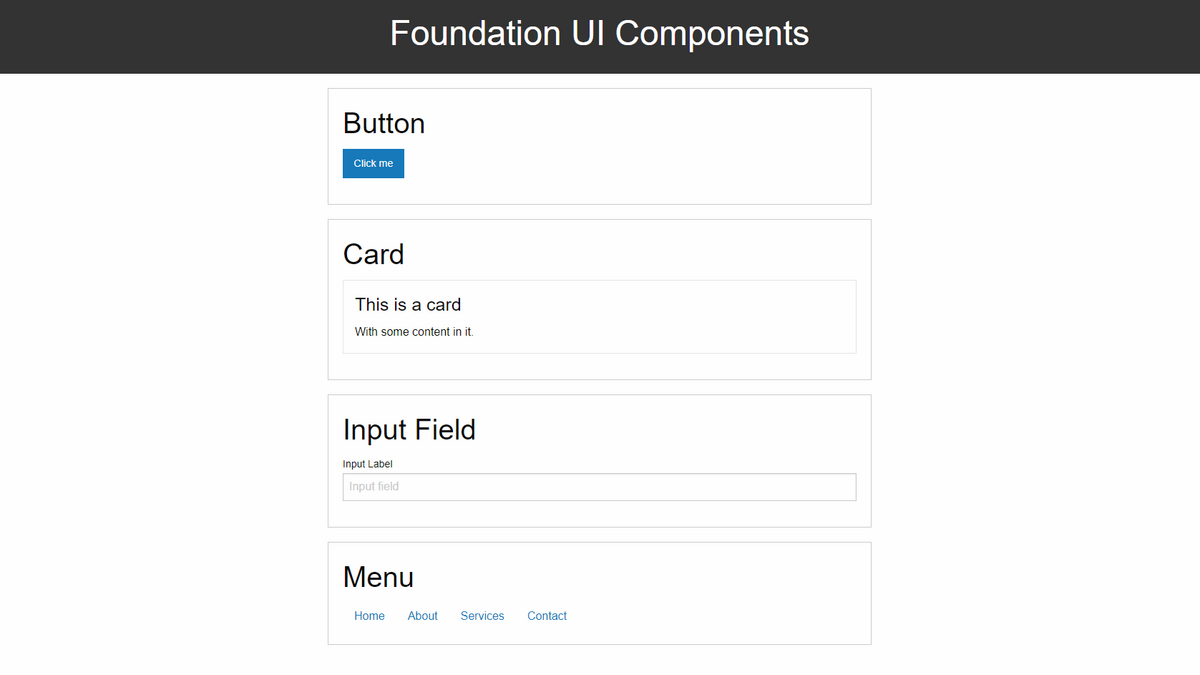The image size is (1200, 675).
Task: Click the blue 'Click me' button
Action: point(373,164)
